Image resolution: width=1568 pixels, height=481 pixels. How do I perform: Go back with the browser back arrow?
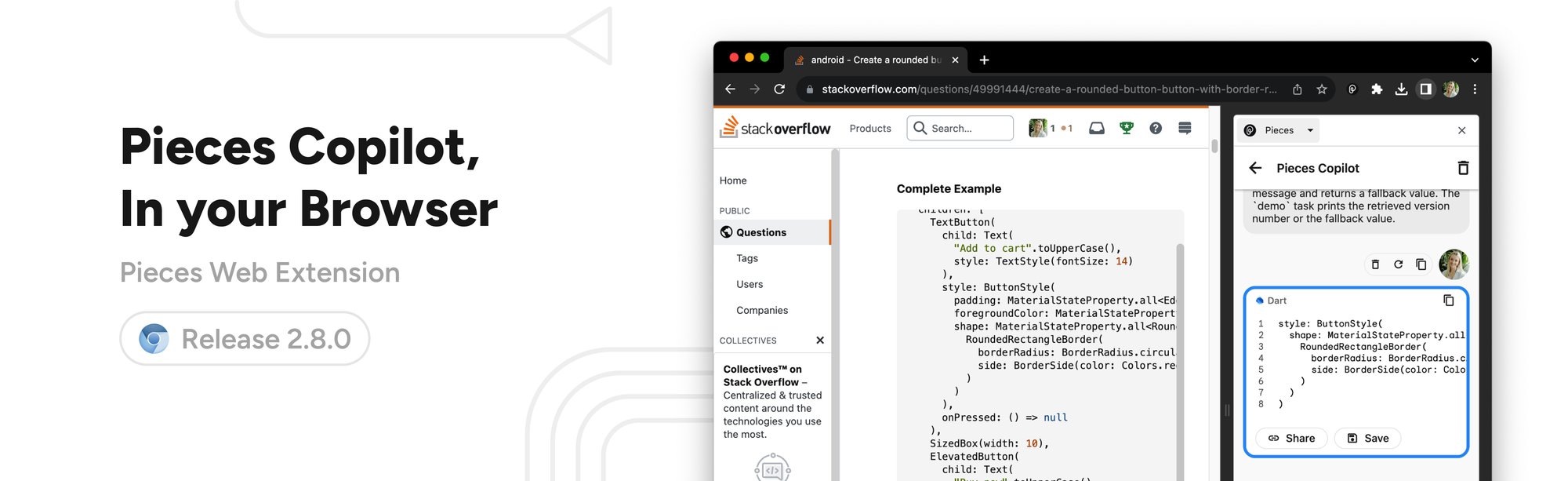pos(730,89)
